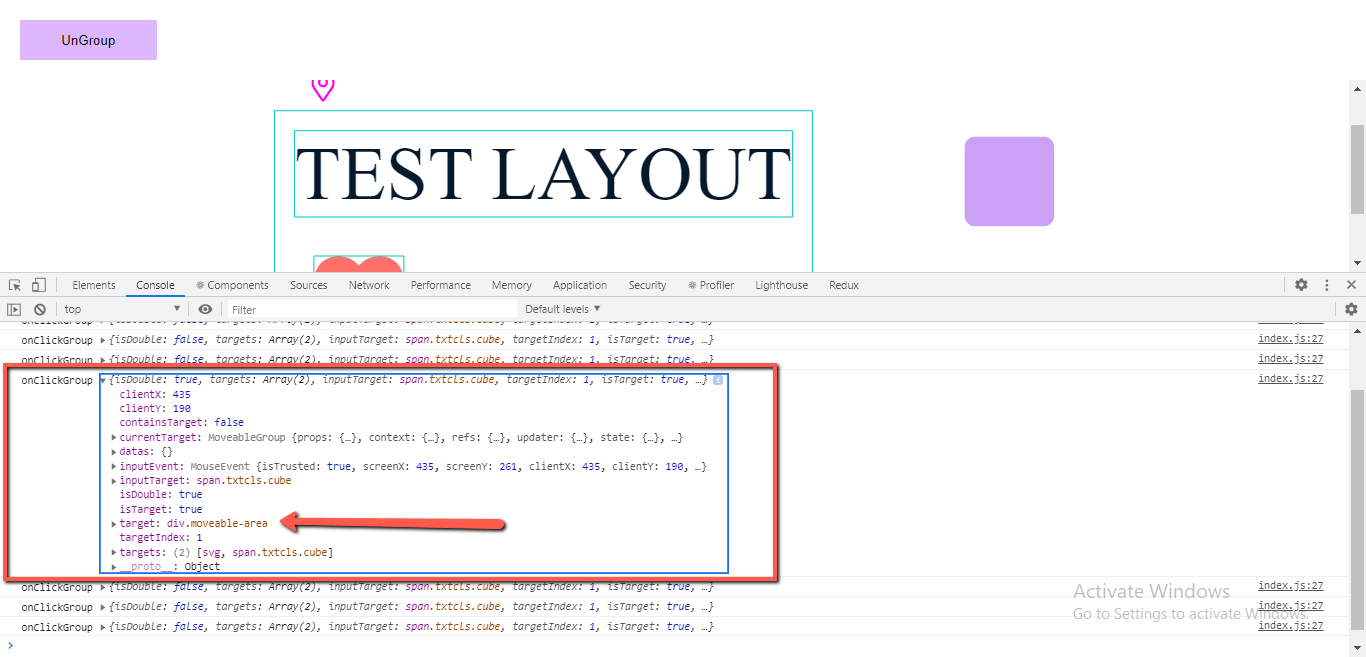Open the Redux tab

click(844, 285)
